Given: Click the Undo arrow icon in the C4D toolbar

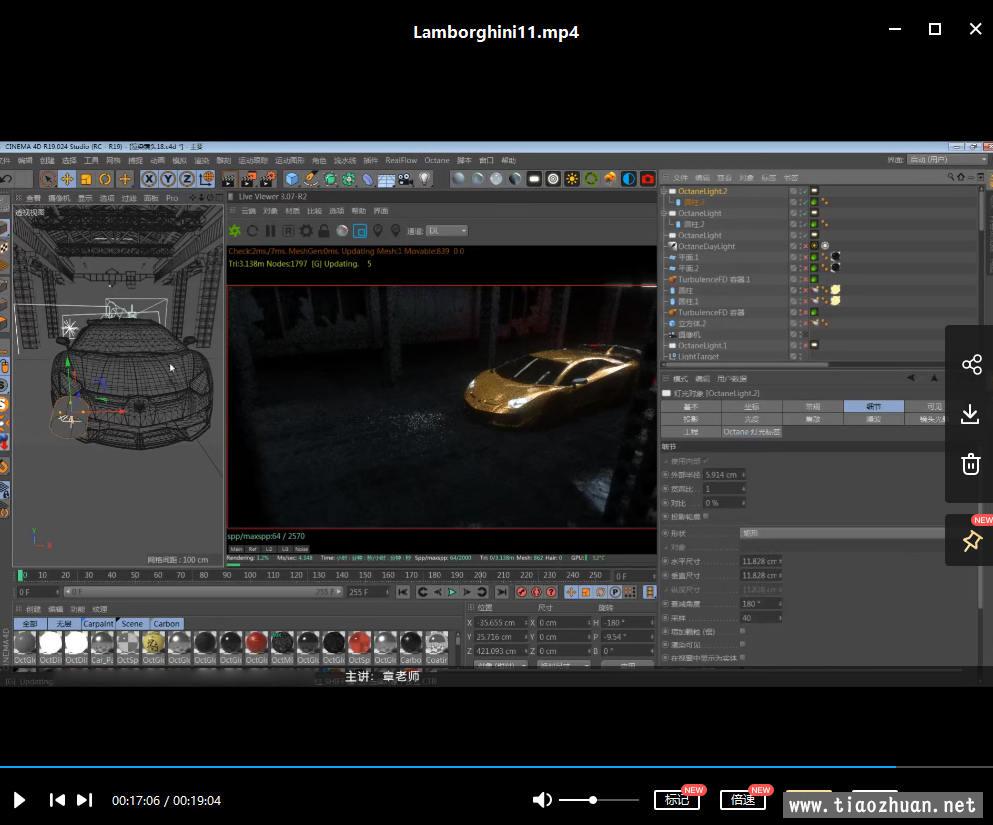Looking at the screenshot, I should tap(6, 179).
